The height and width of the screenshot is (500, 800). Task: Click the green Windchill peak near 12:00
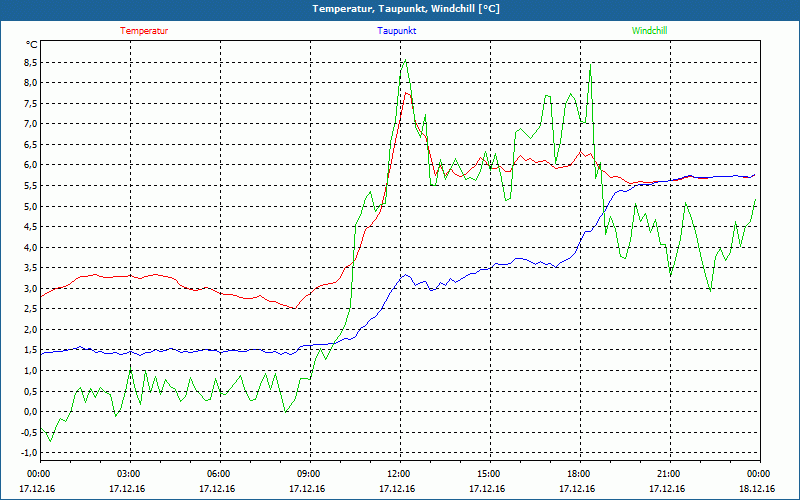tap(406, 60)
